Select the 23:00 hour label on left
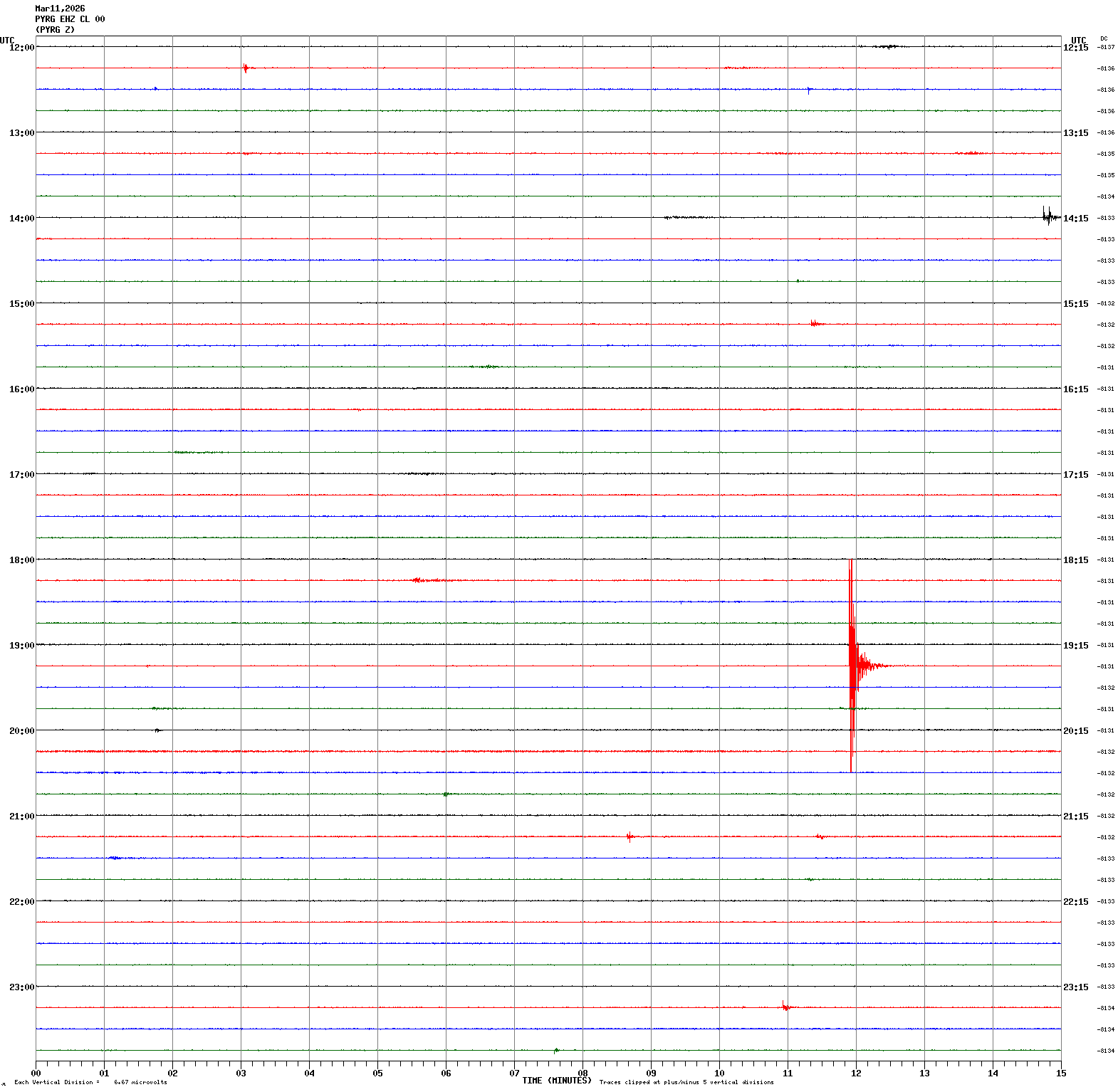 coord(21,987)
